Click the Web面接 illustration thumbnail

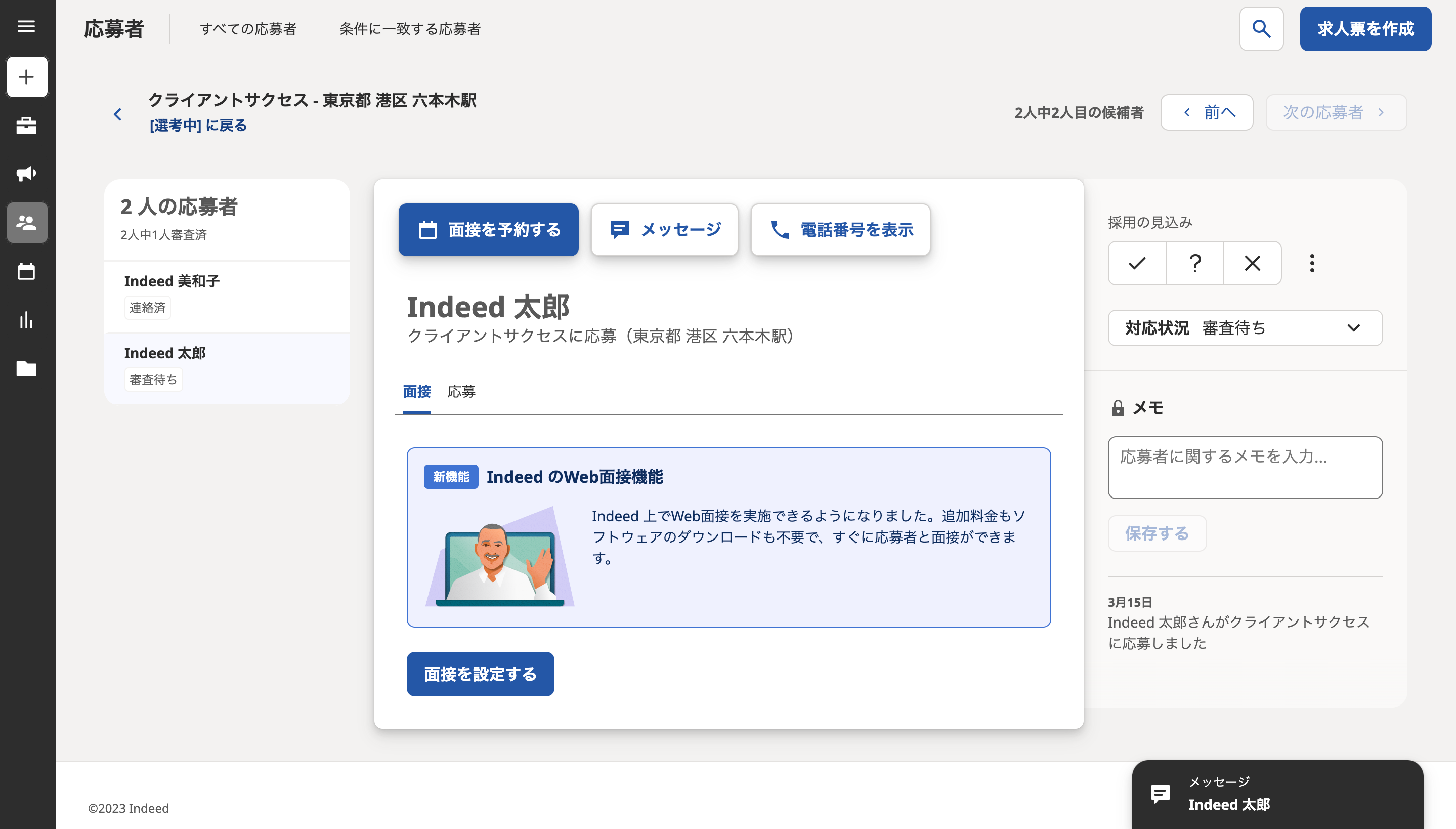point(499,557)
